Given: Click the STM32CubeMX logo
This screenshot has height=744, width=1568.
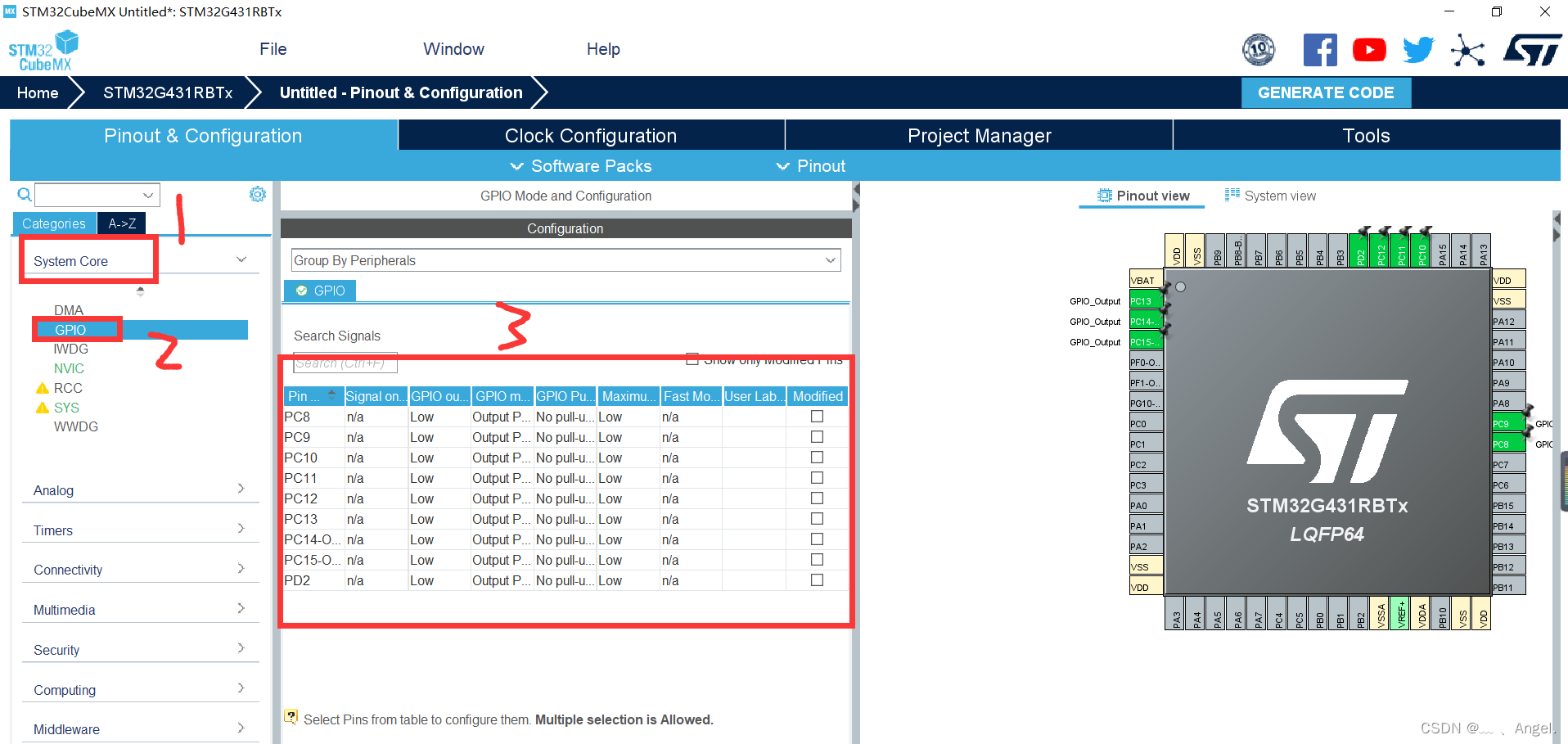Looking at the screenshot, I should coord(43,51).
